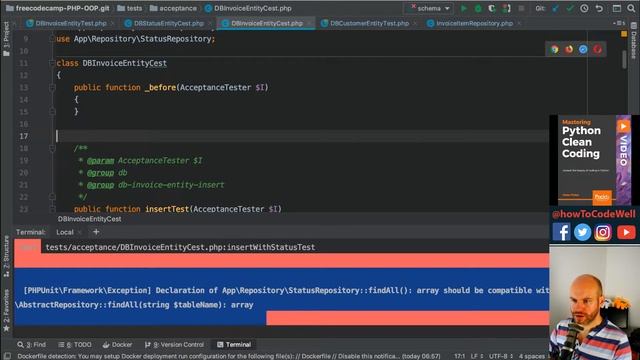Click the grey stop process icon
This screenshot has height=360, width=640.
[521, 8]
